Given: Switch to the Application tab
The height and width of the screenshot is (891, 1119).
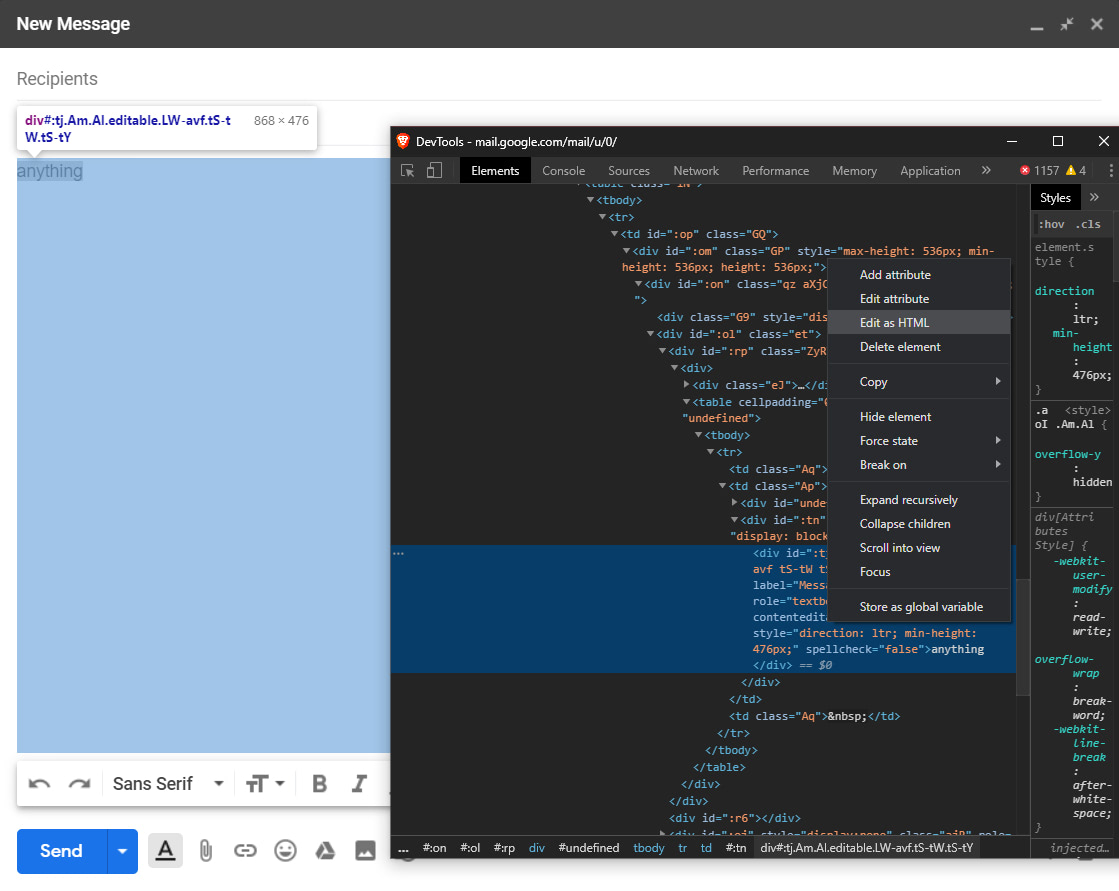Looking at the screenshot, I should (x=930, y=170).
